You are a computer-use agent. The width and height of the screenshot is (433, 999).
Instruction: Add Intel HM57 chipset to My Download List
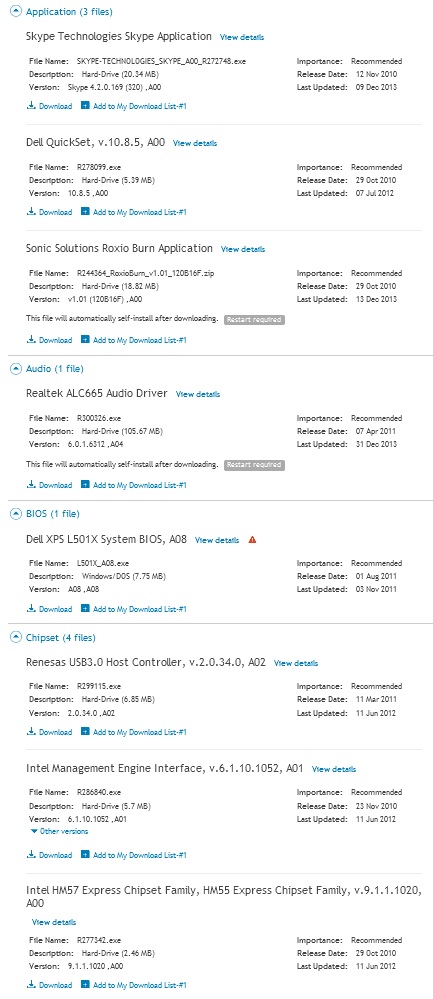[134, 985]
